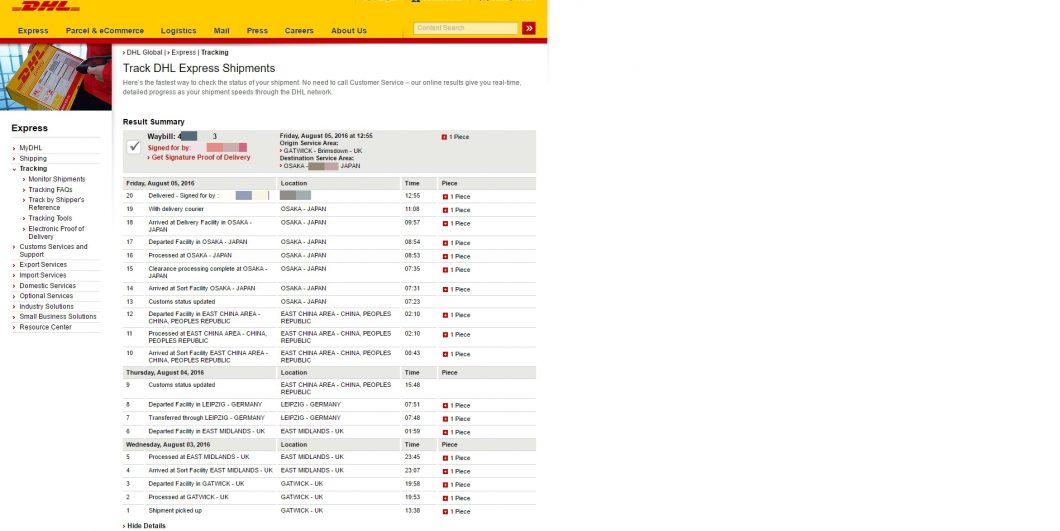Viewport: 1060px width, 531px height.
Task: Open the Logistics menu
Action: (x=178, y=30)
